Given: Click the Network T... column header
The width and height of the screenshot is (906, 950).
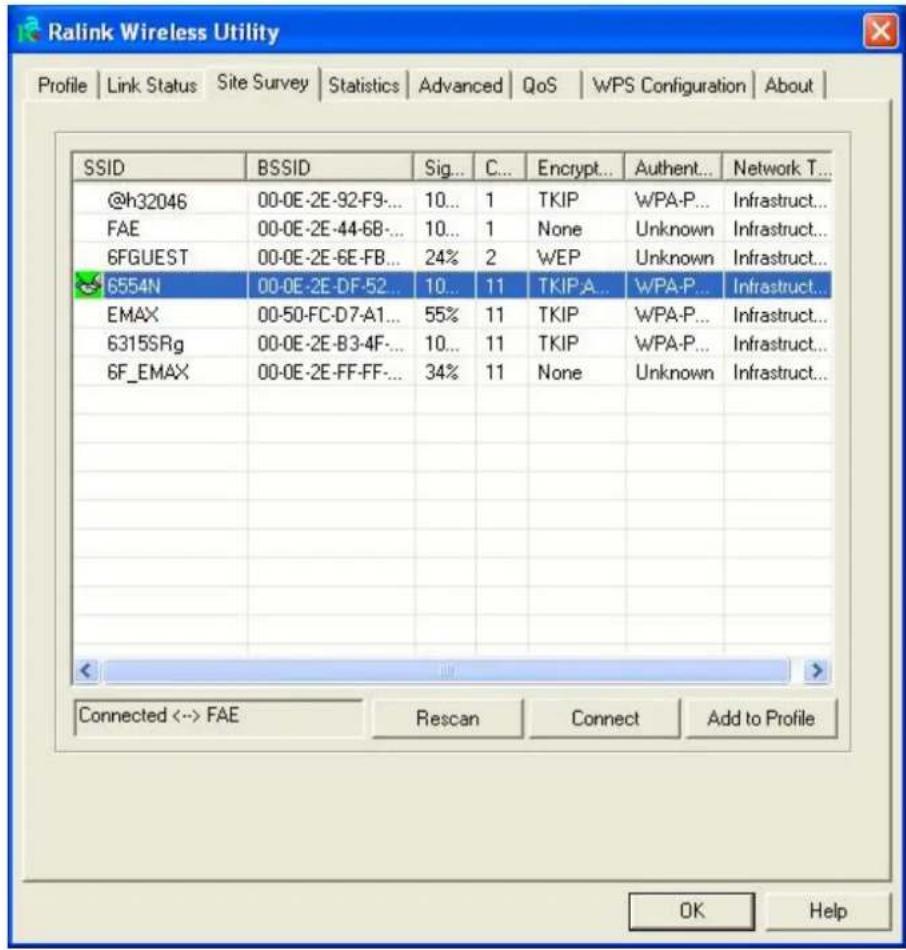Looking at the screenshot, I should (x=778, y=167).
